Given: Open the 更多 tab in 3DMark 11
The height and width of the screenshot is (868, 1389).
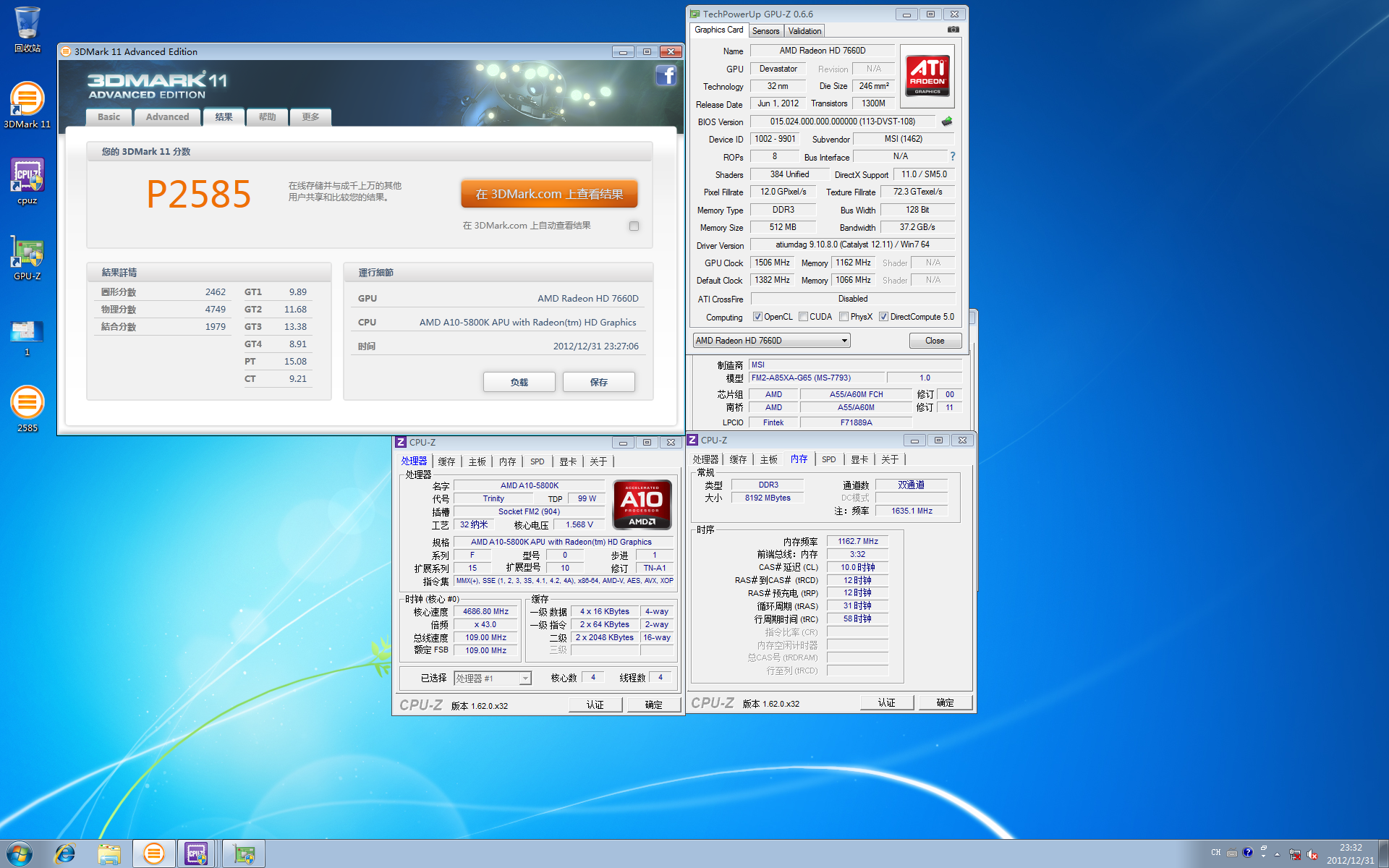Looking at the screenshot, I should [x=310, y=117].
